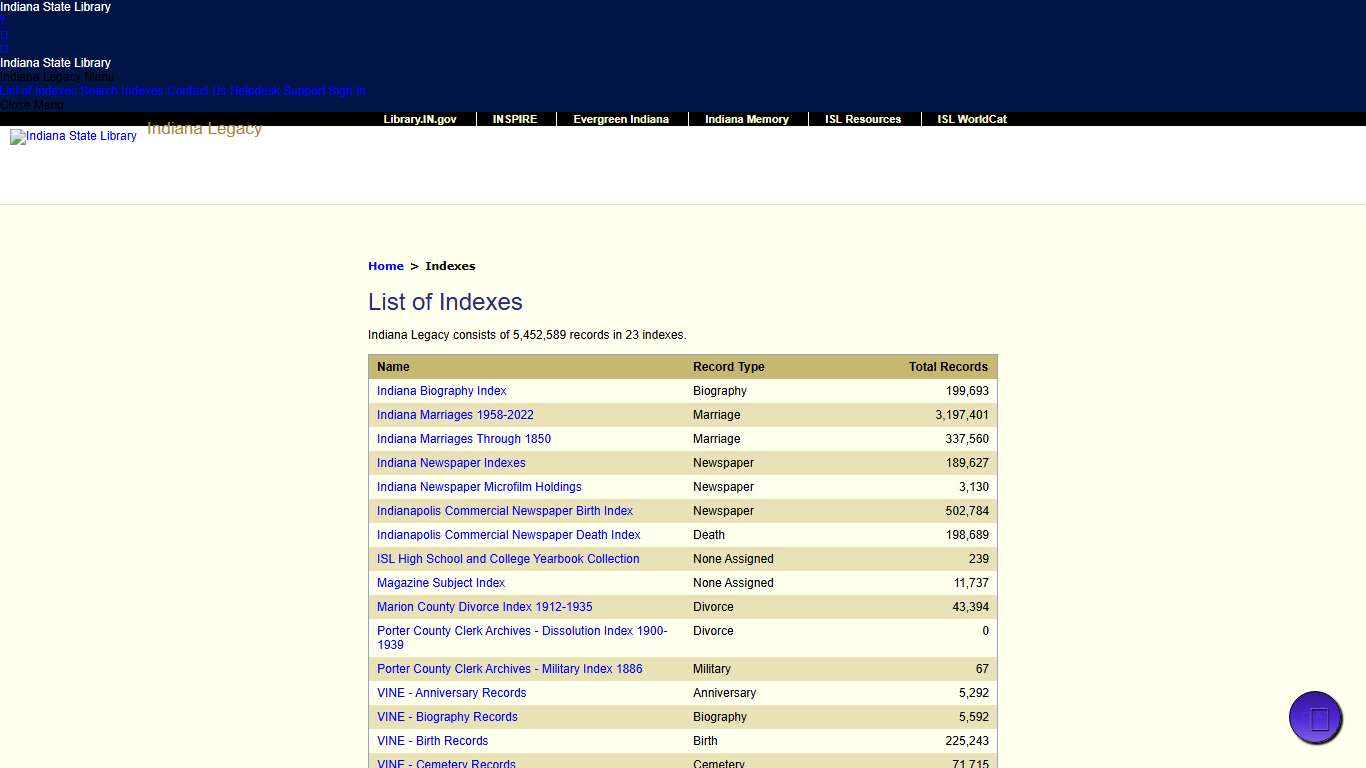Visit ISL WorldCat from top bar

click(971, 119)
